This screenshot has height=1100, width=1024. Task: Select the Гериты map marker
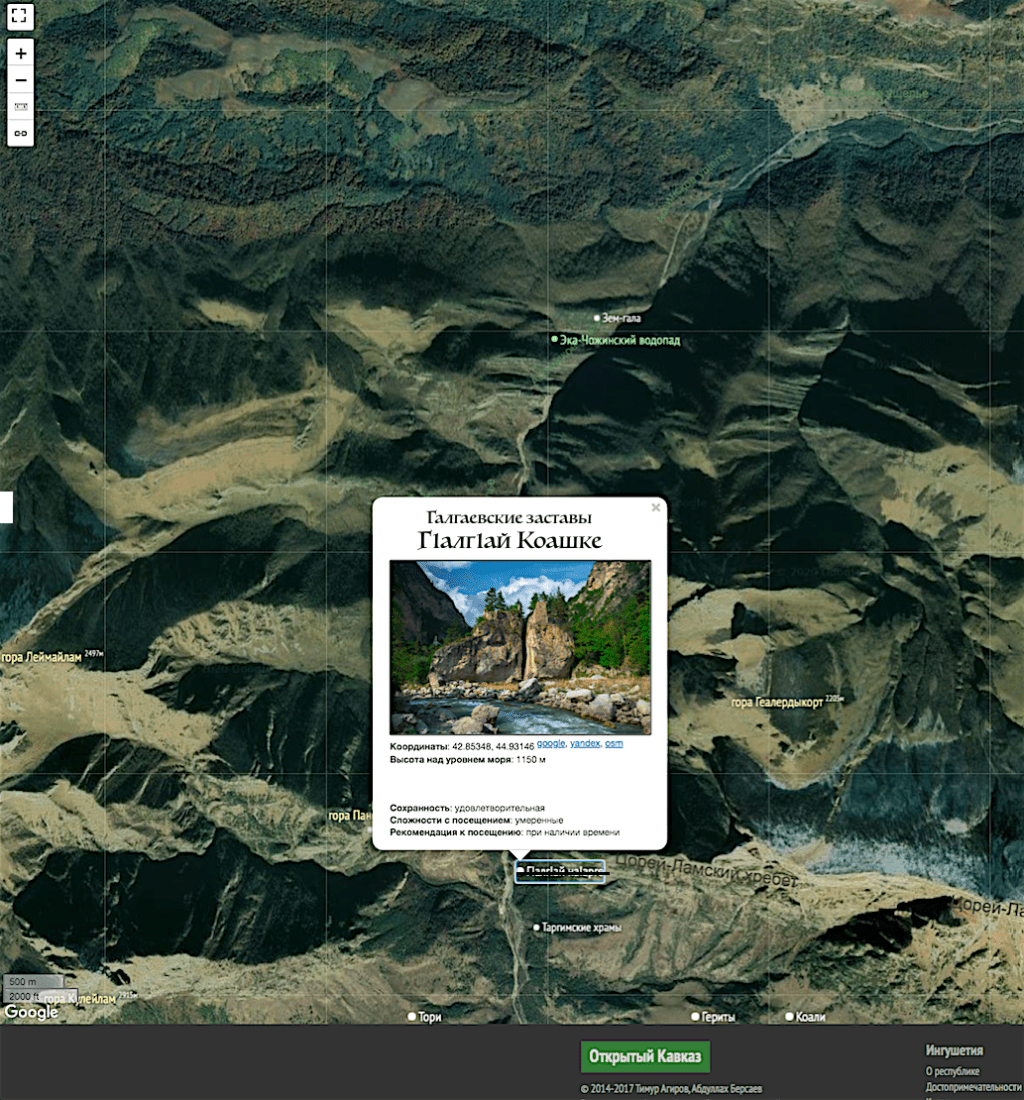coord(695,1017)
